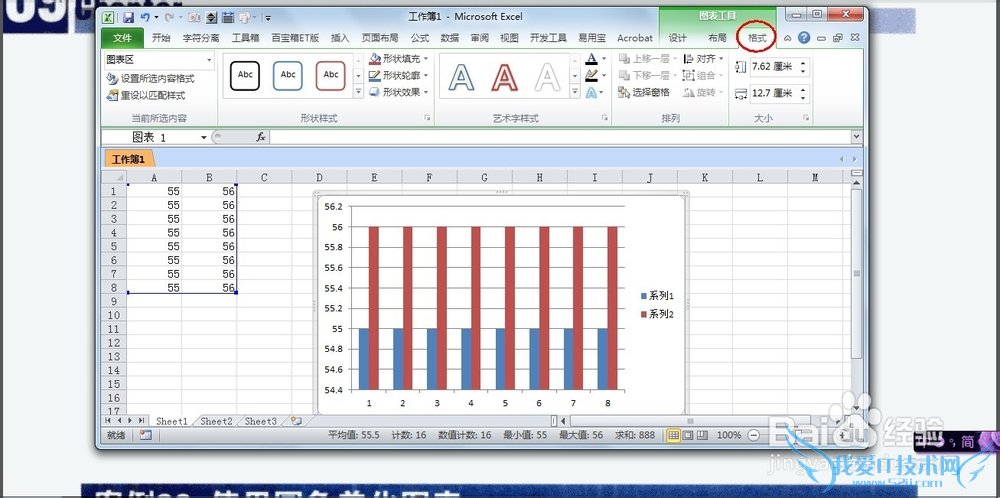Image resolution: width=1000 pixels, height=498 pixels.
Task: Select row header 10
Action: [114, 315]
